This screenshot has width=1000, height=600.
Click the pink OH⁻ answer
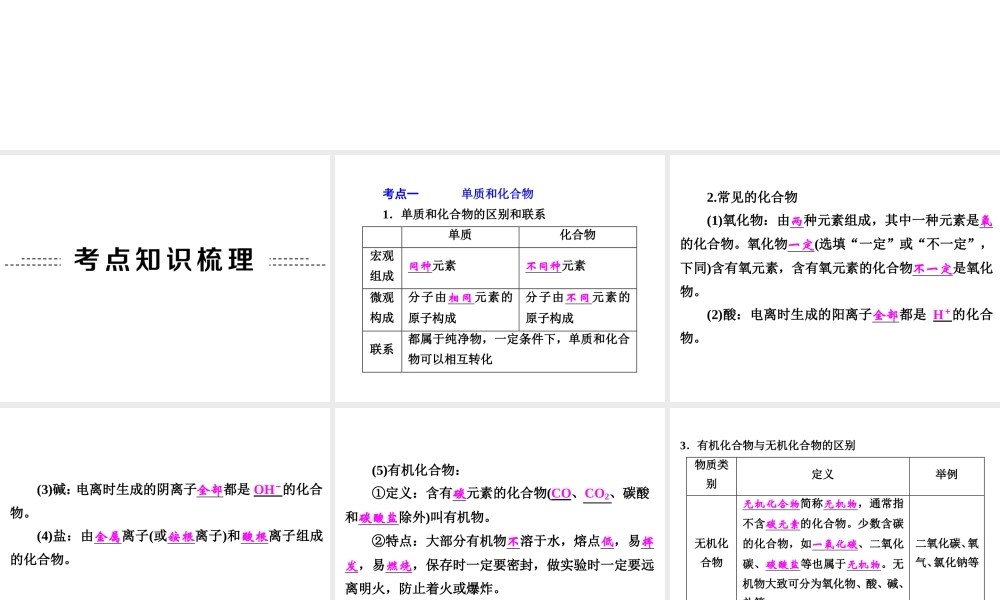coord(268,490)
